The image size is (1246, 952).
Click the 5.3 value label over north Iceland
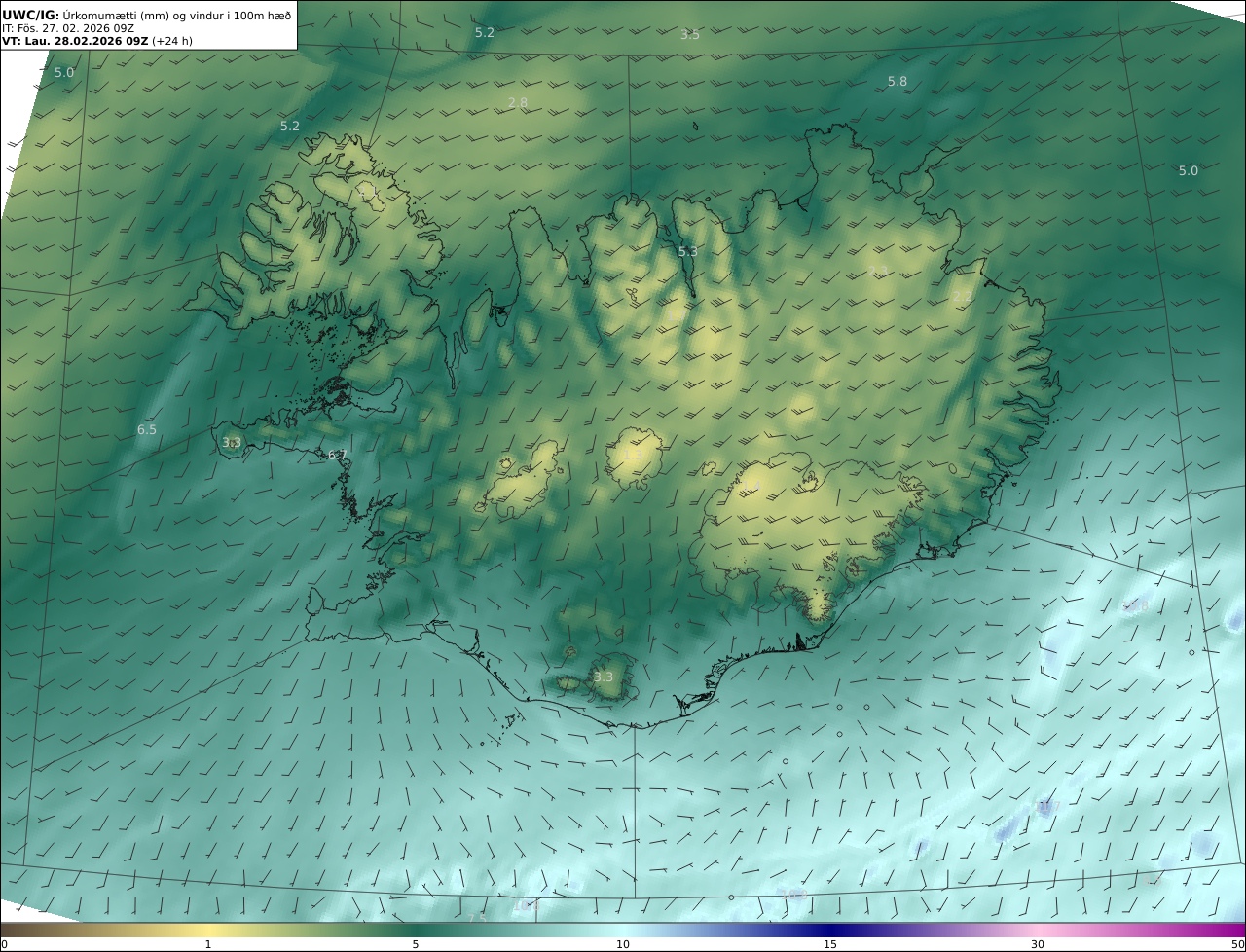pyautogui.click(x=687, y=252)
